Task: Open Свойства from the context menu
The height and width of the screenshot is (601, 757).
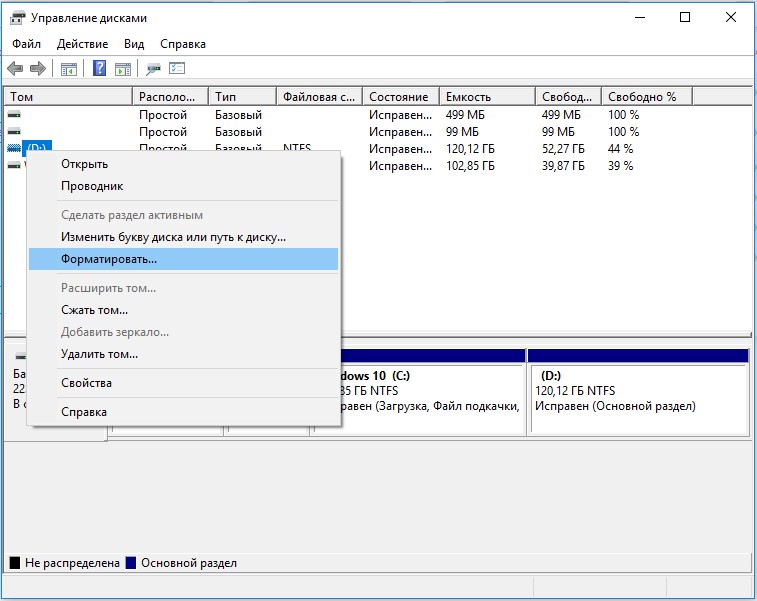Action: (183, 383)
